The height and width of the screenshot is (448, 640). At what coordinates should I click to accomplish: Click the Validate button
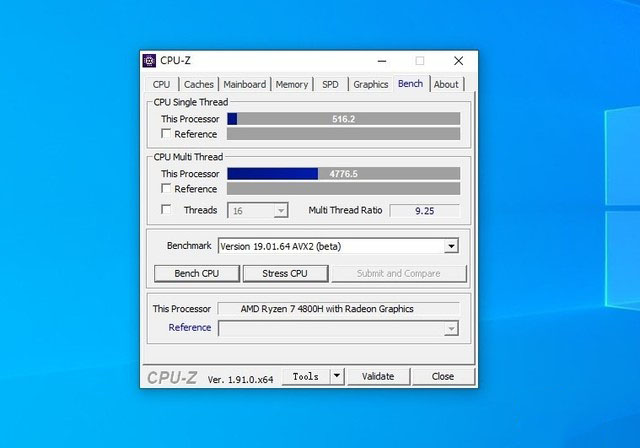(378, 376)
